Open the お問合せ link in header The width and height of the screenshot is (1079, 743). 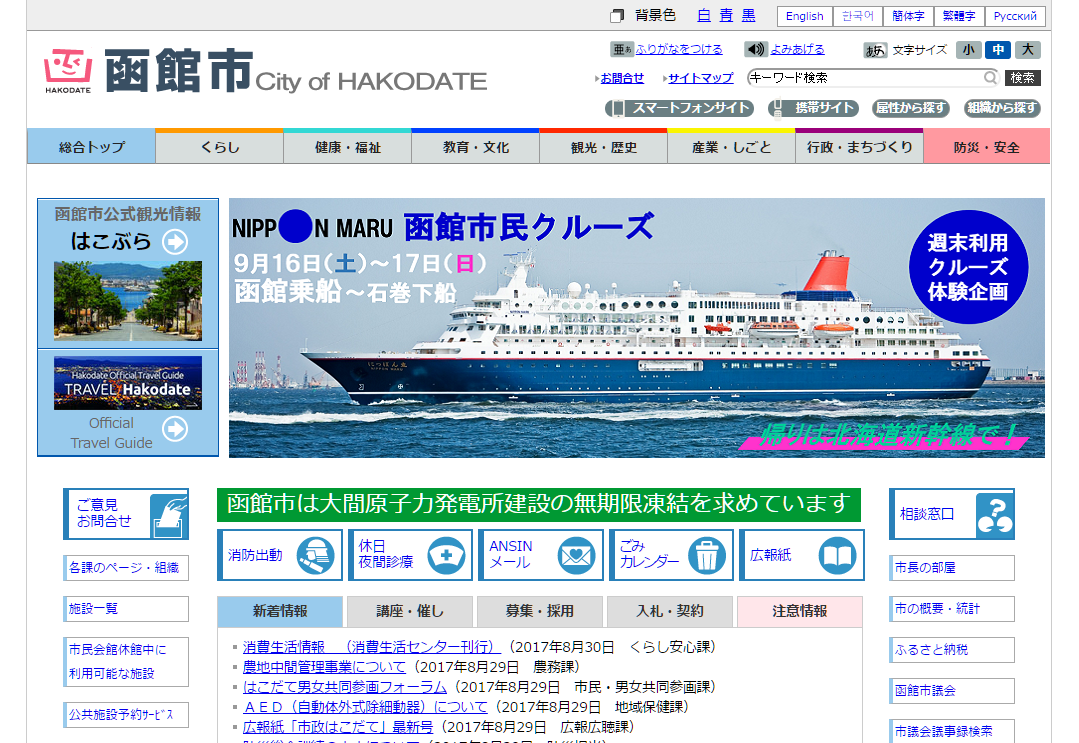622,78
